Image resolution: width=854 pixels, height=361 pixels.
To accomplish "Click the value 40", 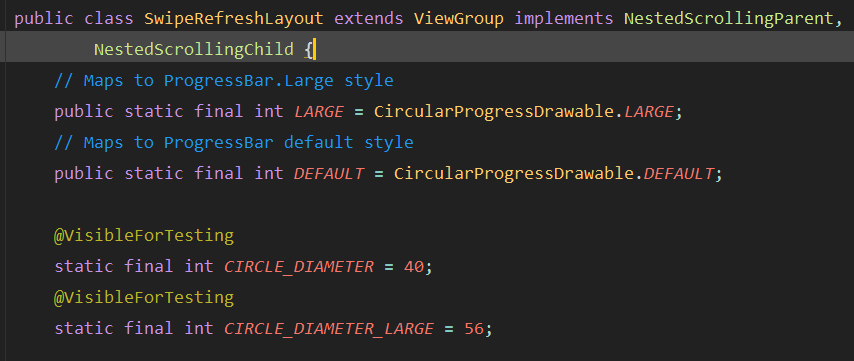I will [x=414, y=267].
